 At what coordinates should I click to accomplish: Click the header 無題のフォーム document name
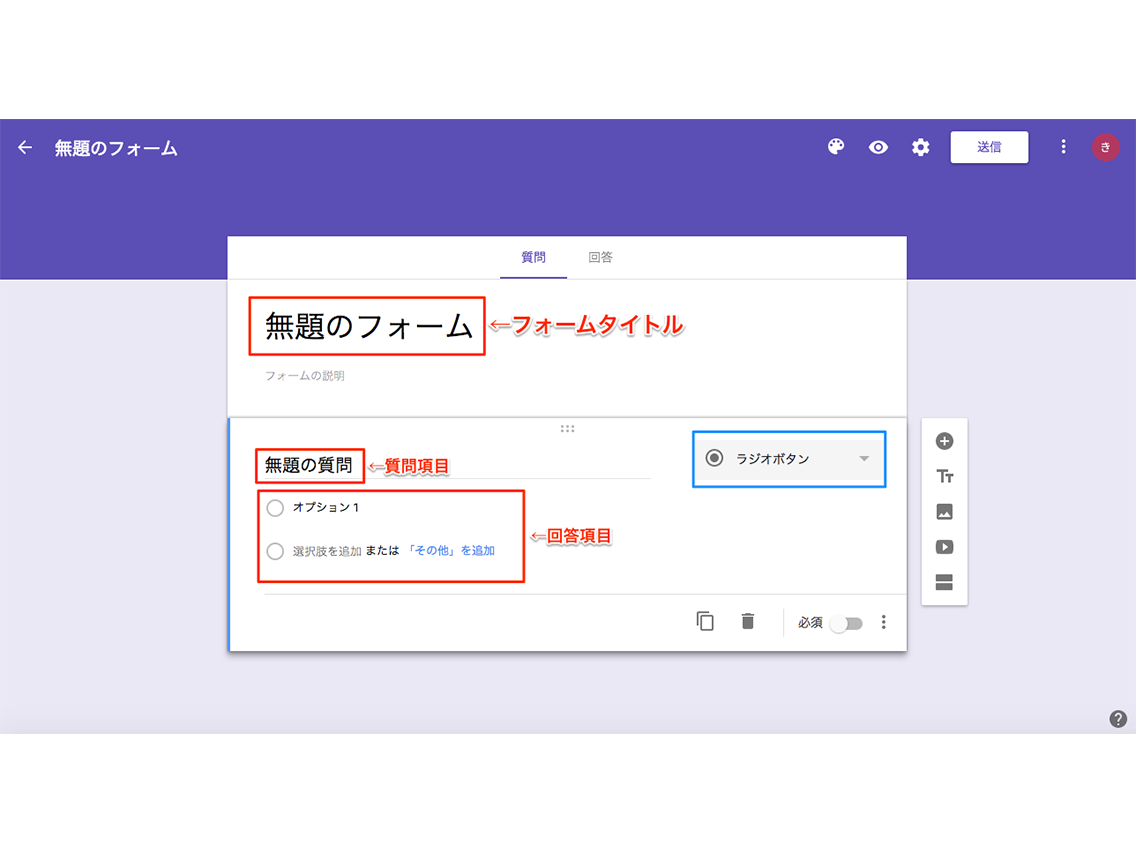tap(116, 149)
